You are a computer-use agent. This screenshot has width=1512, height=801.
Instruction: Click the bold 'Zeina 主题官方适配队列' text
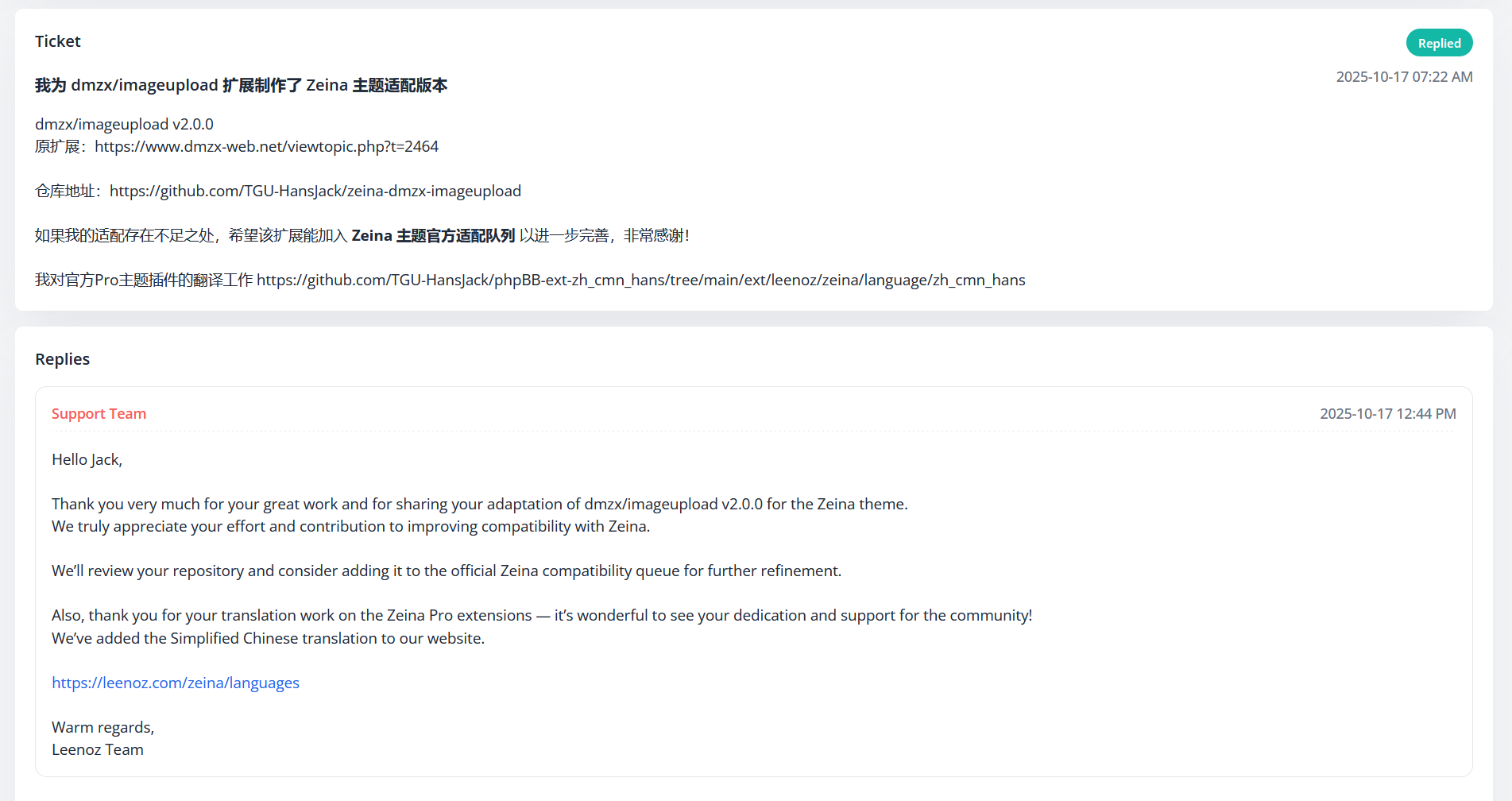[x=433, y=235]
